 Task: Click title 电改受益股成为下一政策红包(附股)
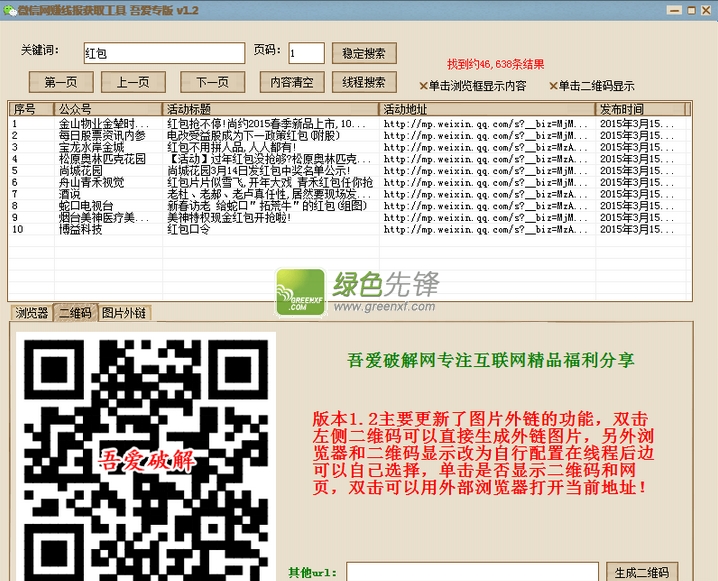254,136
